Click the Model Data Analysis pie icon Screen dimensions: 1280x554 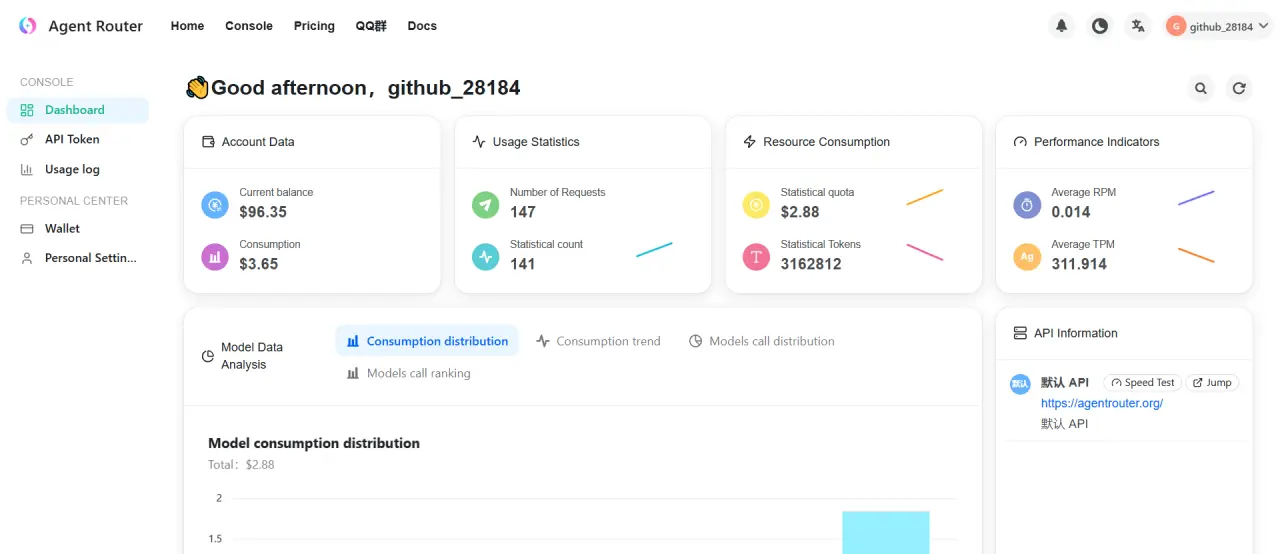click(208, 356)
